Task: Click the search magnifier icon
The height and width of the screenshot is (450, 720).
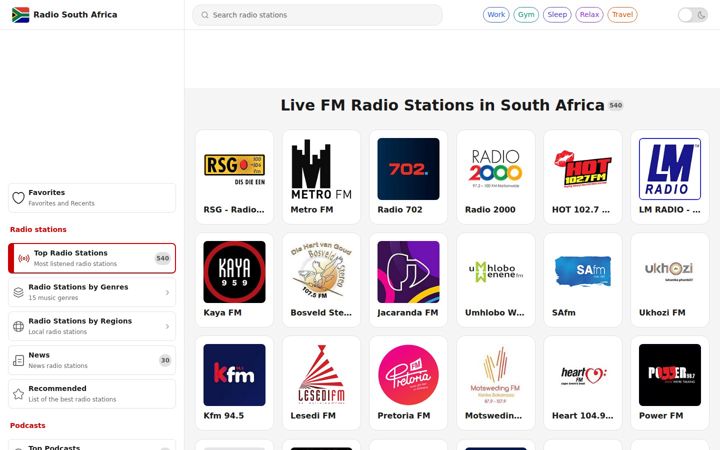Action: tap(205, 15)
